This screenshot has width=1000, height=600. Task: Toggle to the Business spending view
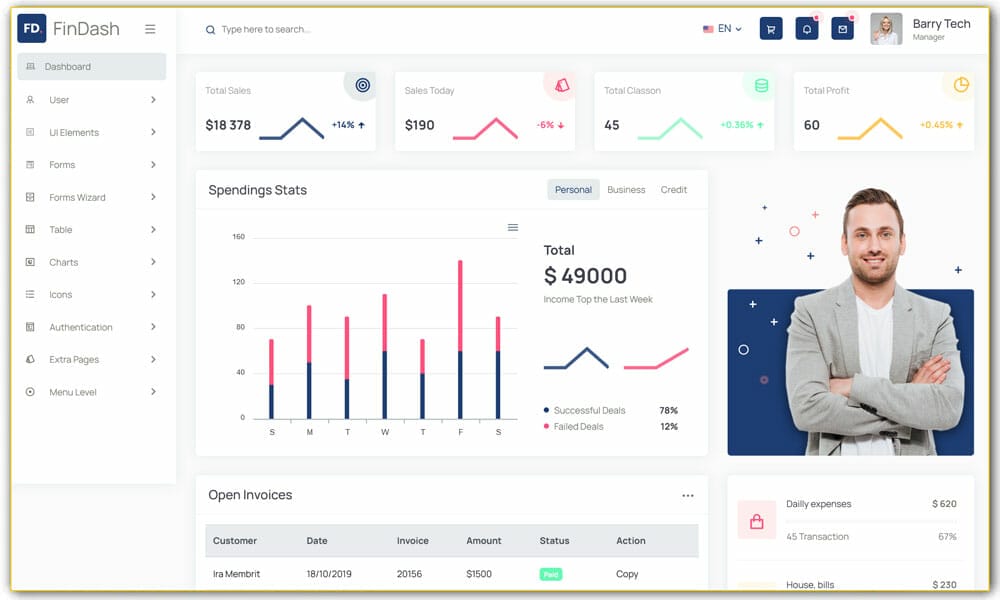click(625, 189)
